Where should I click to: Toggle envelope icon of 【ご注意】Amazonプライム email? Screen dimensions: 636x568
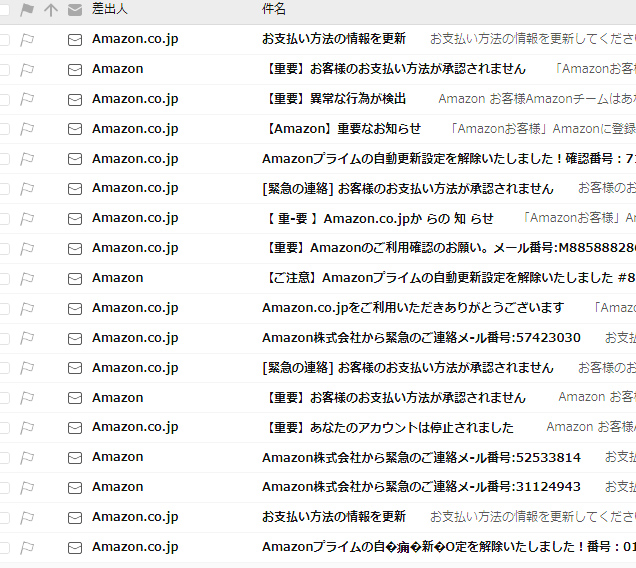tap(75, 279)
